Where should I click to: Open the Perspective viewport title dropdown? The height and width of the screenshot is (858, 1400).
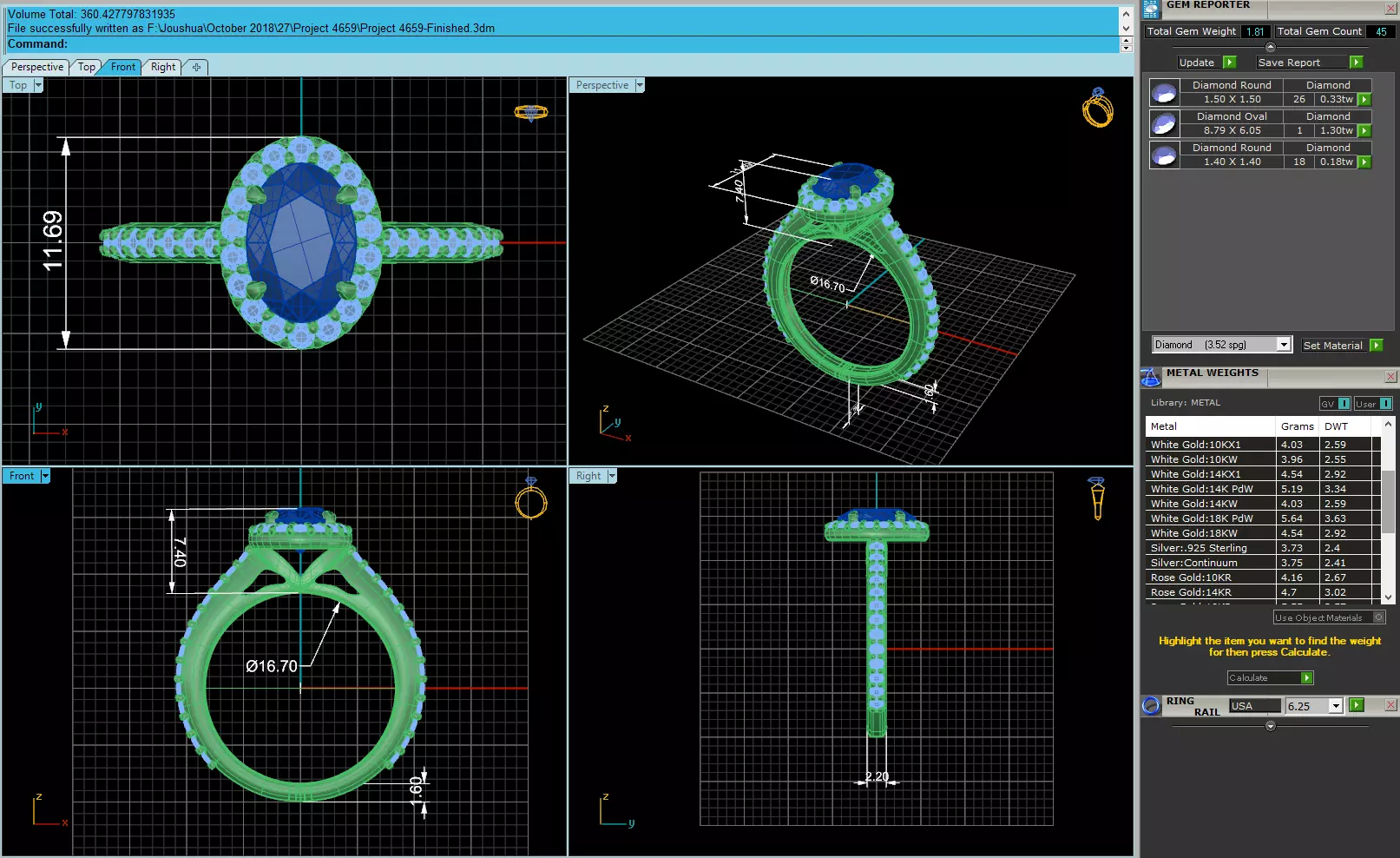click(640, 85)
